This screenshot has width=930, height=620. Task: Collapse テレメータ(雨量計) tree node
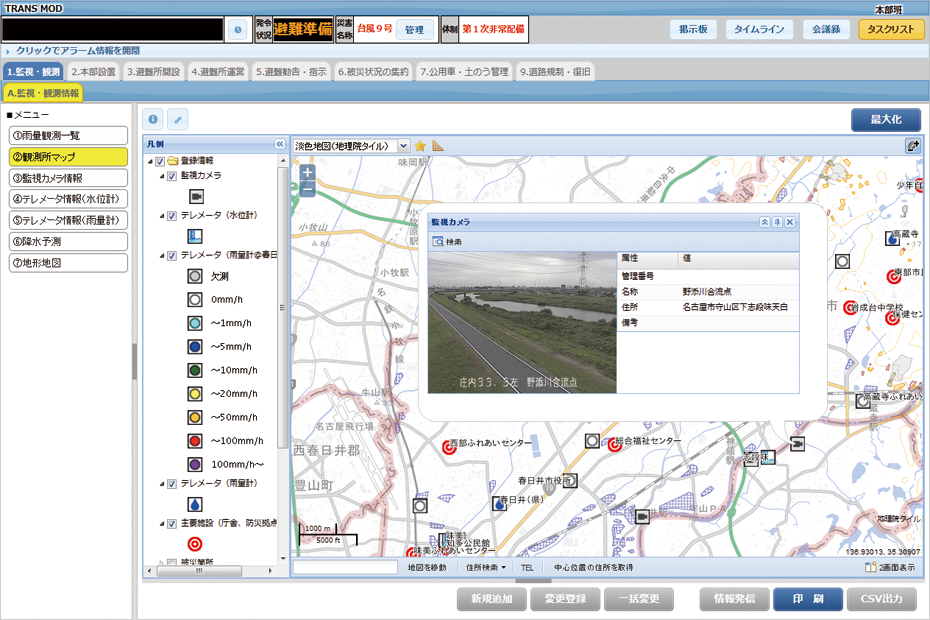[162, 485]
